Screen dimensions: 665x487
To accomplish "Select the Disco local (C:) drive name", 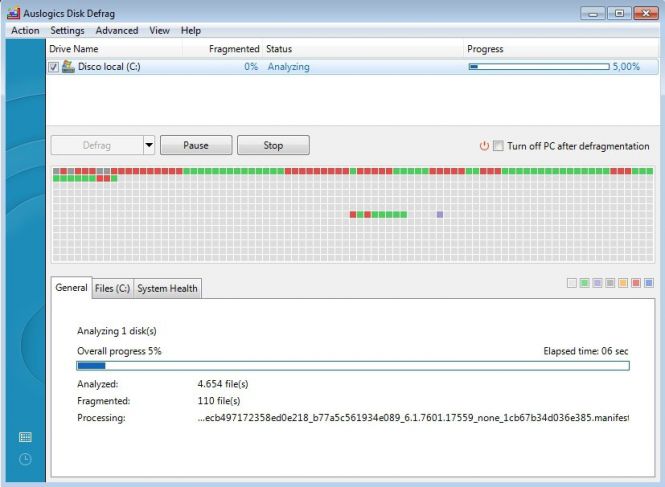I will pos(109,67).
